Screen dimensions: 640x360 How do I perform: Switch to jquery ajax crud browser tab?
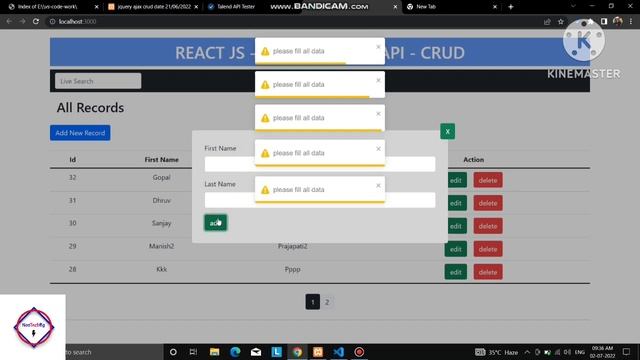tap(154, 7)
